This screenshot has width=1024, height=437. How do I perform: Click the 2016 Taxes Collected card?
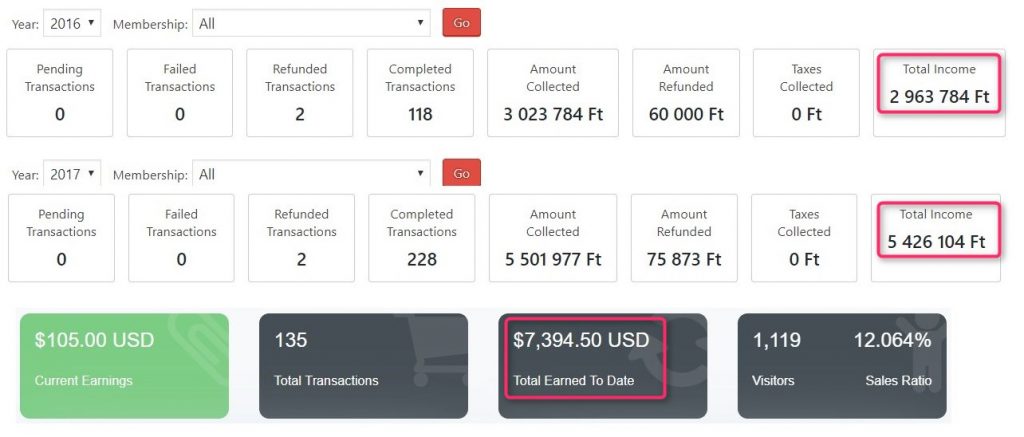click(x=806, y=92)
